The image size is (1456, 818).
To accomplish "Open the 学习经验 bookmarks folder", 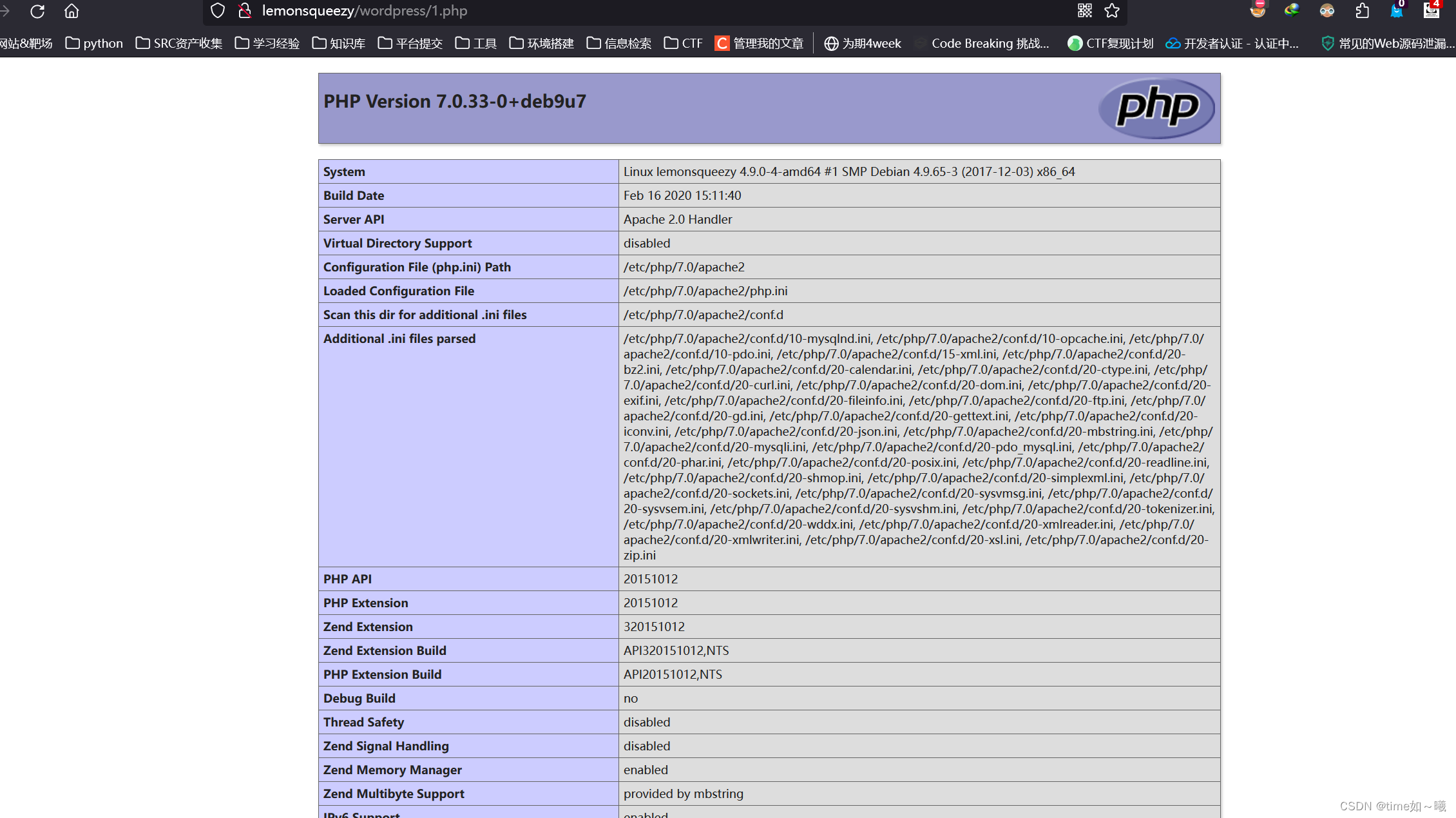I will pos(267,43).
